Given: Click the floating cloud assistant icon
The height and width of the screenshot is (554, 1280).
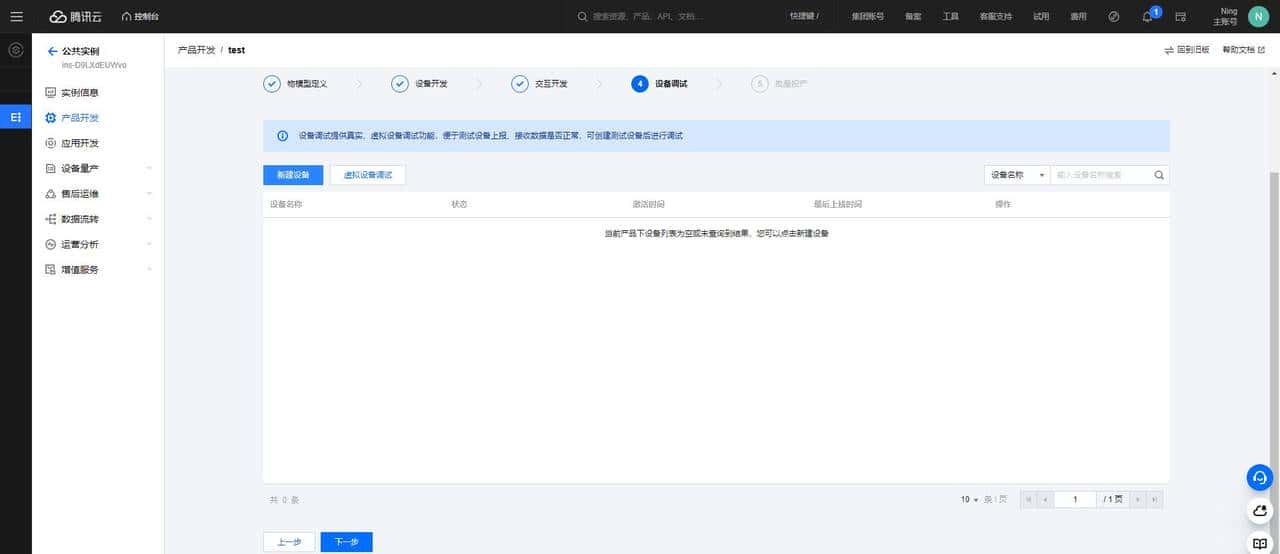Looking at the screenshot, I should [1260, 511].
